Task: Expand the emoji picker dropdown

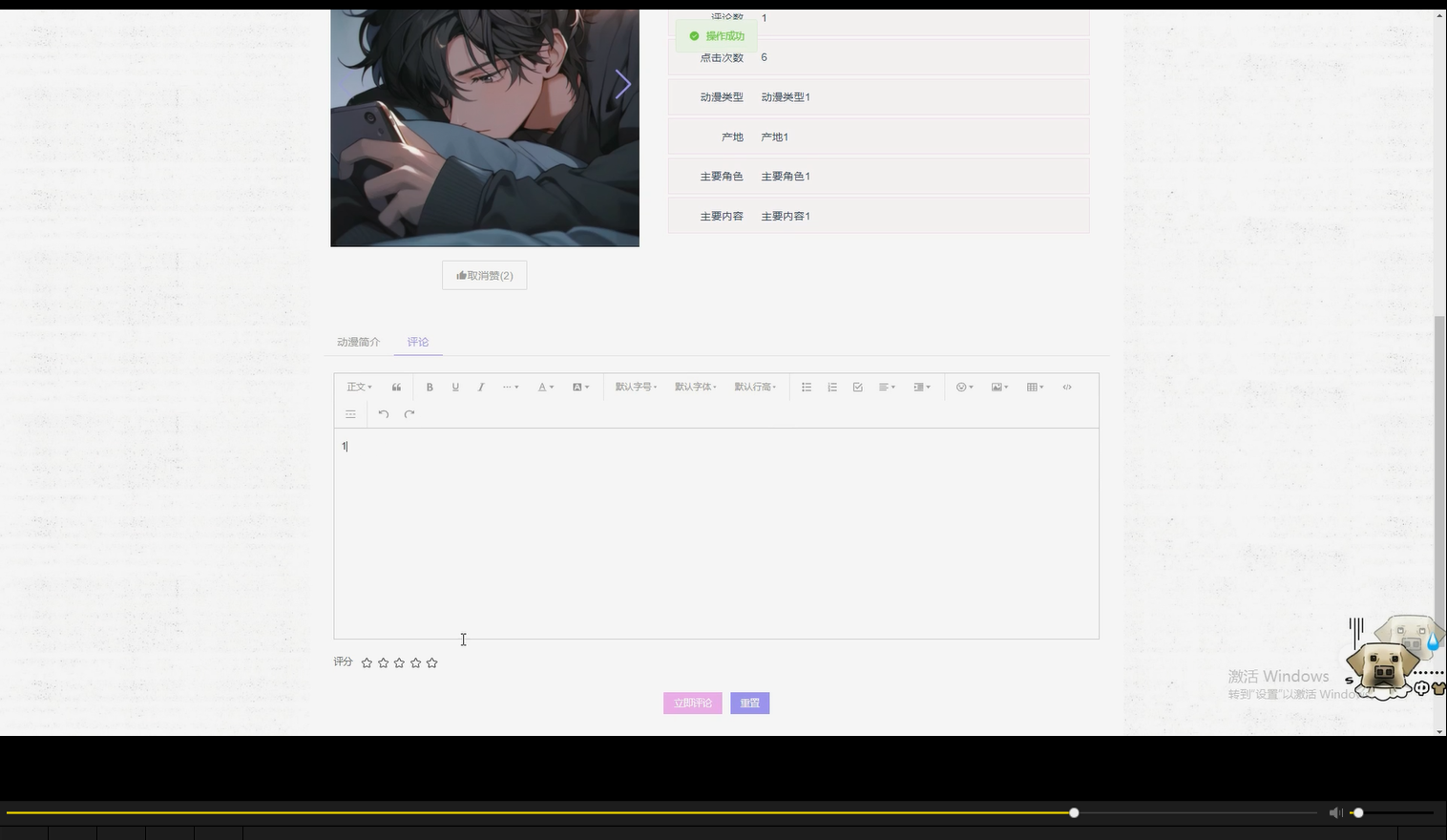Action: click(964, 387)
